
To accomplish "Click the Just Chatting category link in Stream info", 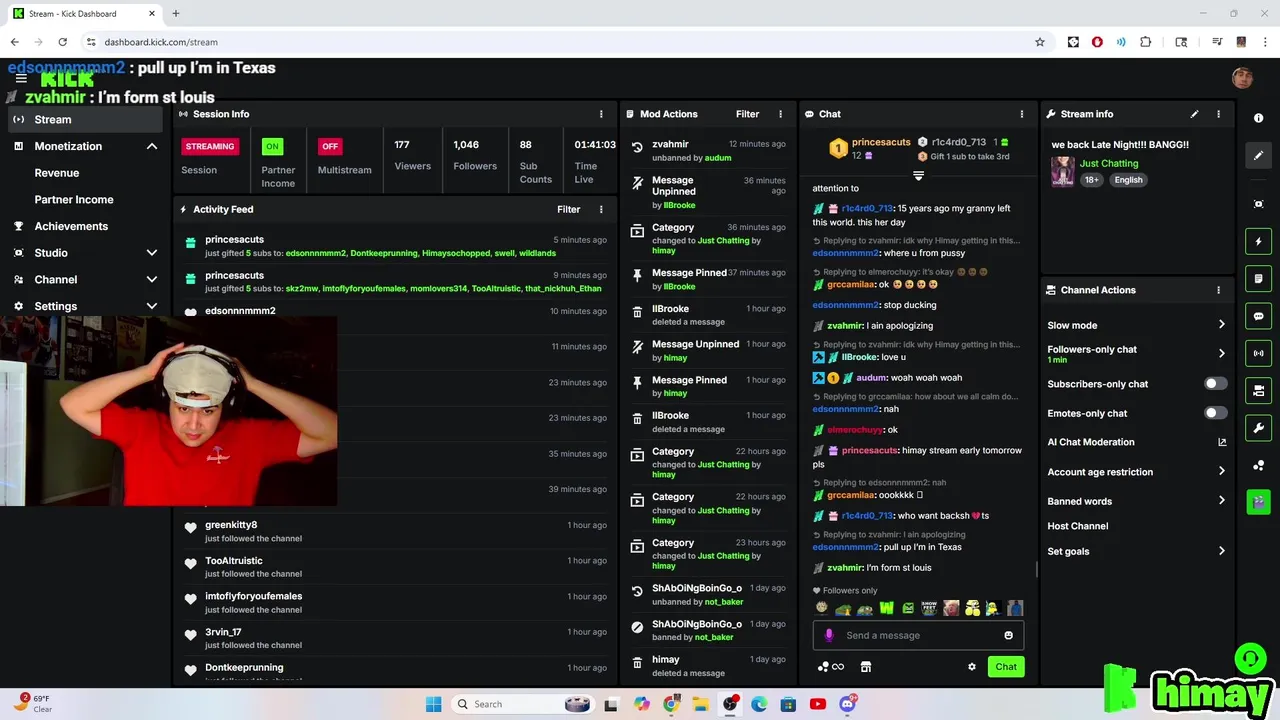I will pos(1109,163).
